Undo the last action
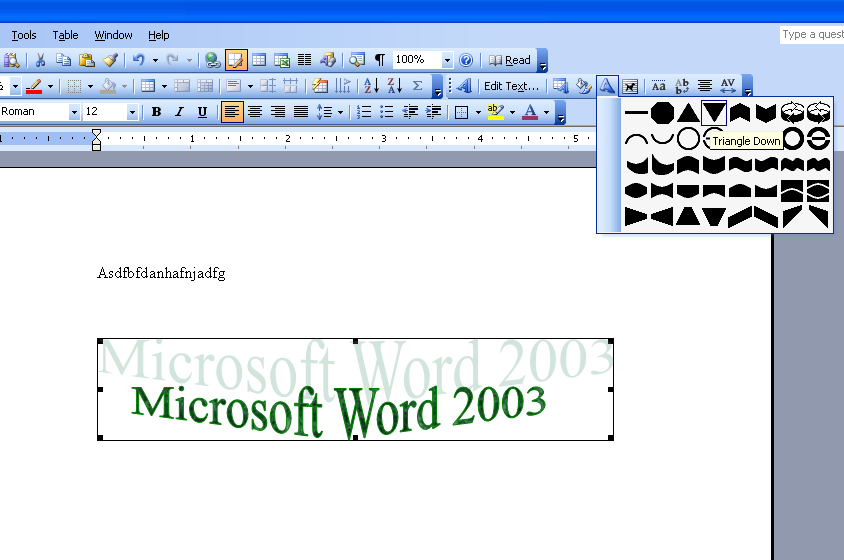The height and width of the screenshot is (560, 844). click(139, 60)
